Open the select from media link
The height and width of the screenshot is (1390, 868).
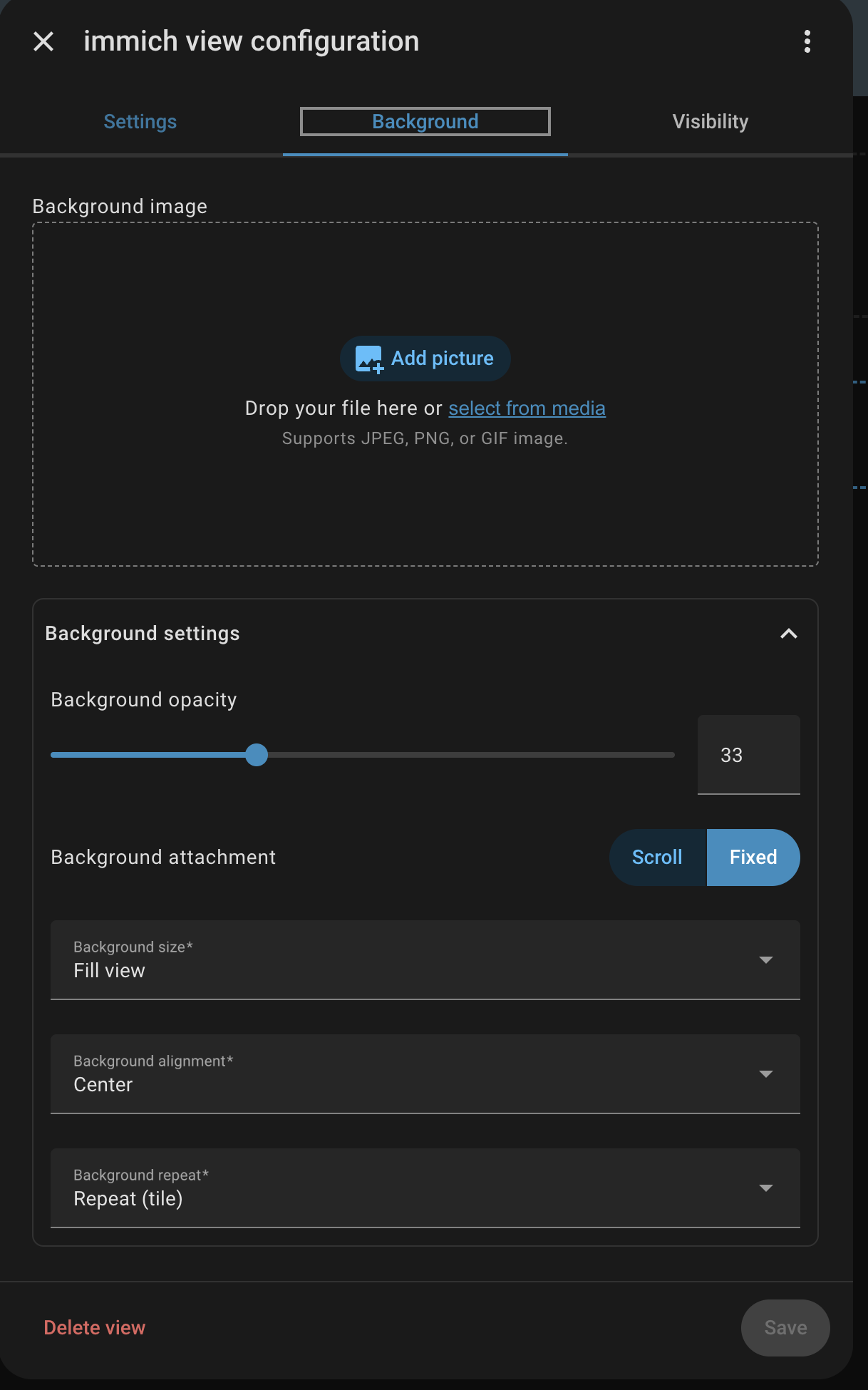(x=527, y=408)
